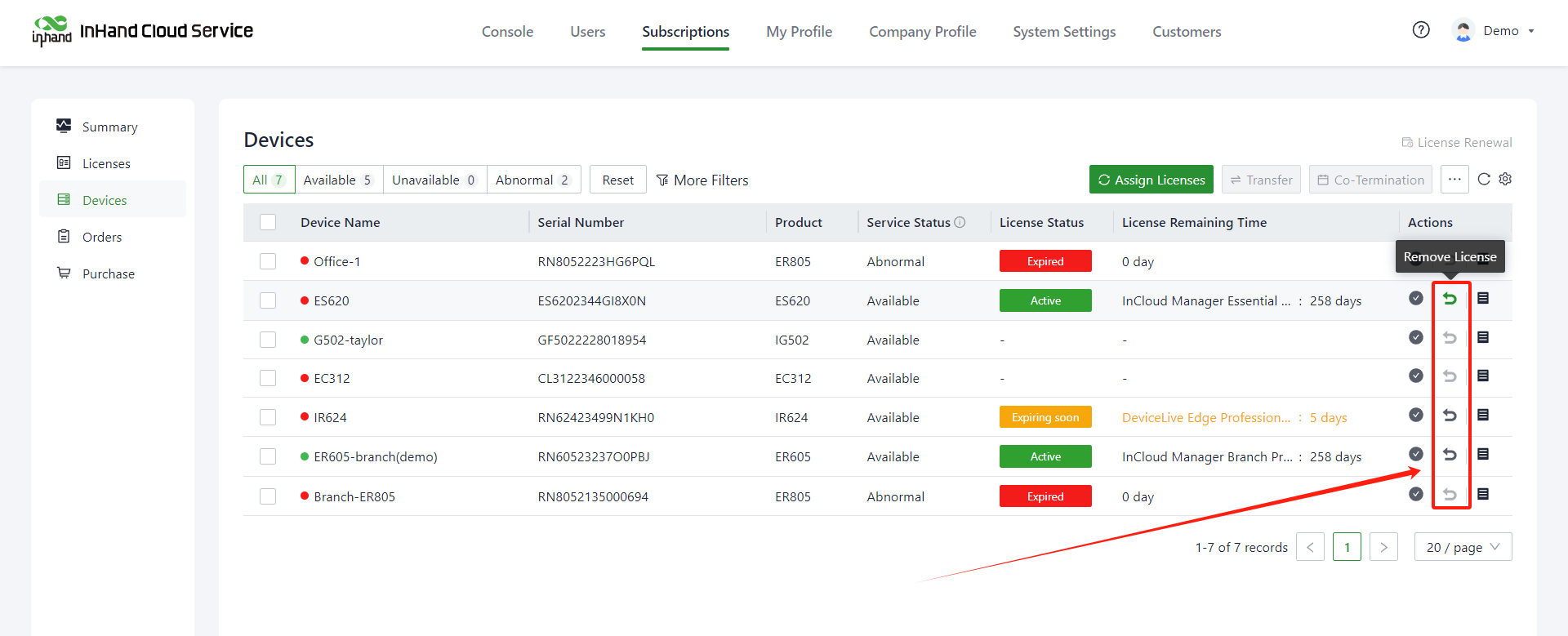
Task: Check the EC312 row checkbox
Action: (x=268, y=378)
